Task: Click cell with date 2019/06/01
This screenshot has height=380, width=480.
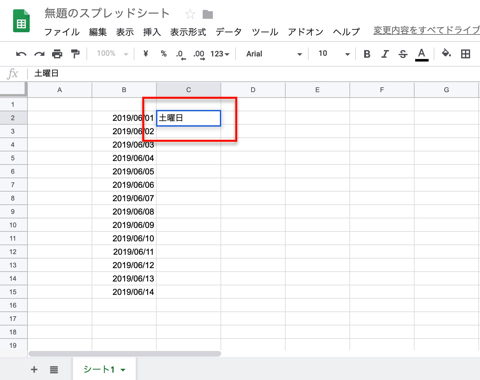Action: point(124,118)
